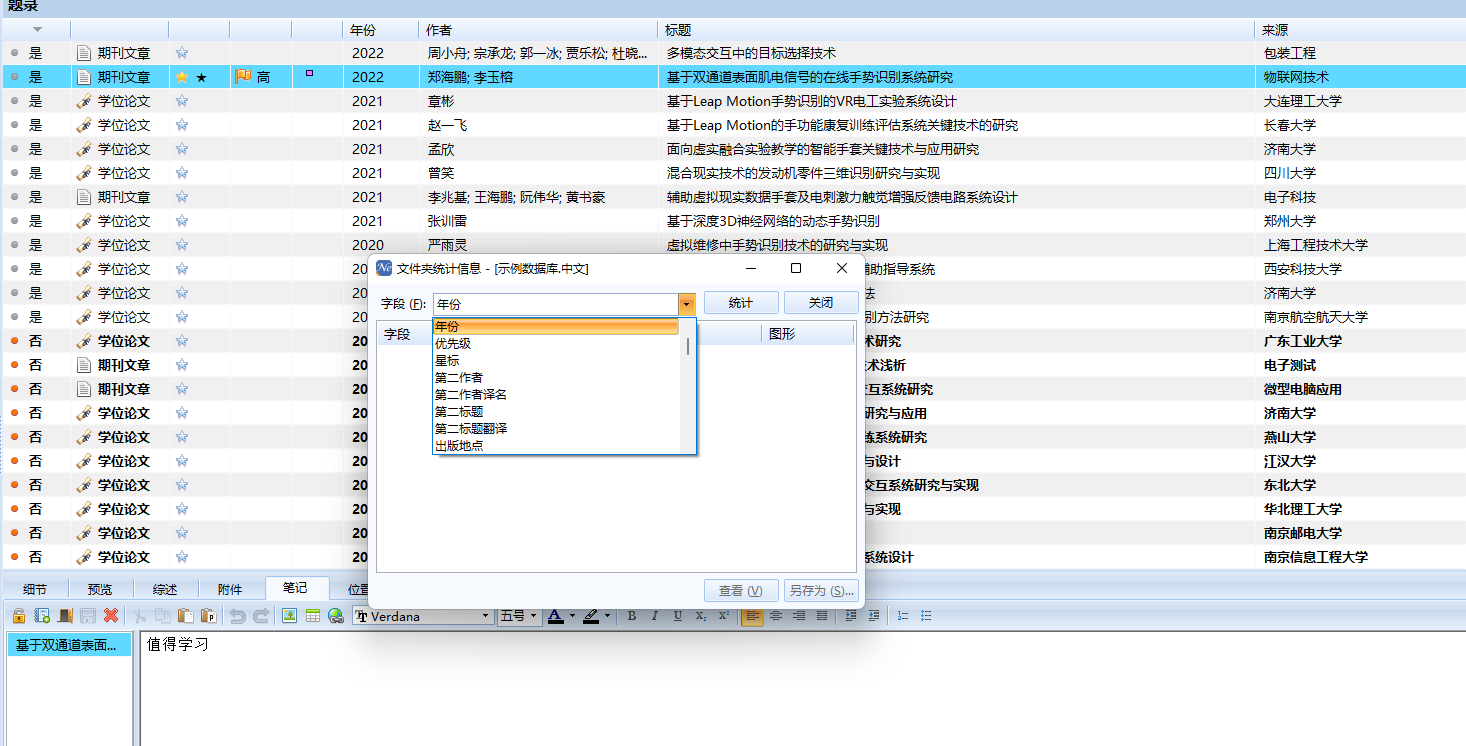The width and height of the screenshot is (1466, 746).
Task: Click the center alignment icon
Action: (x=776, y=616)
